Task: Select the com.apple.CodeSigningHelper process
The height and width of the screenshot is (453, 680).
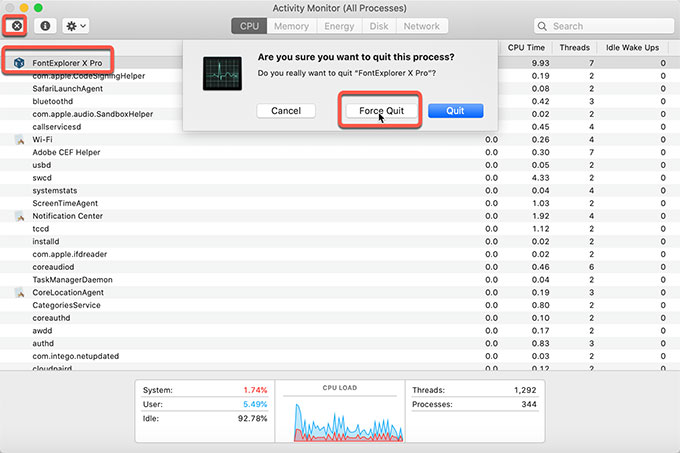Action: 88,76
